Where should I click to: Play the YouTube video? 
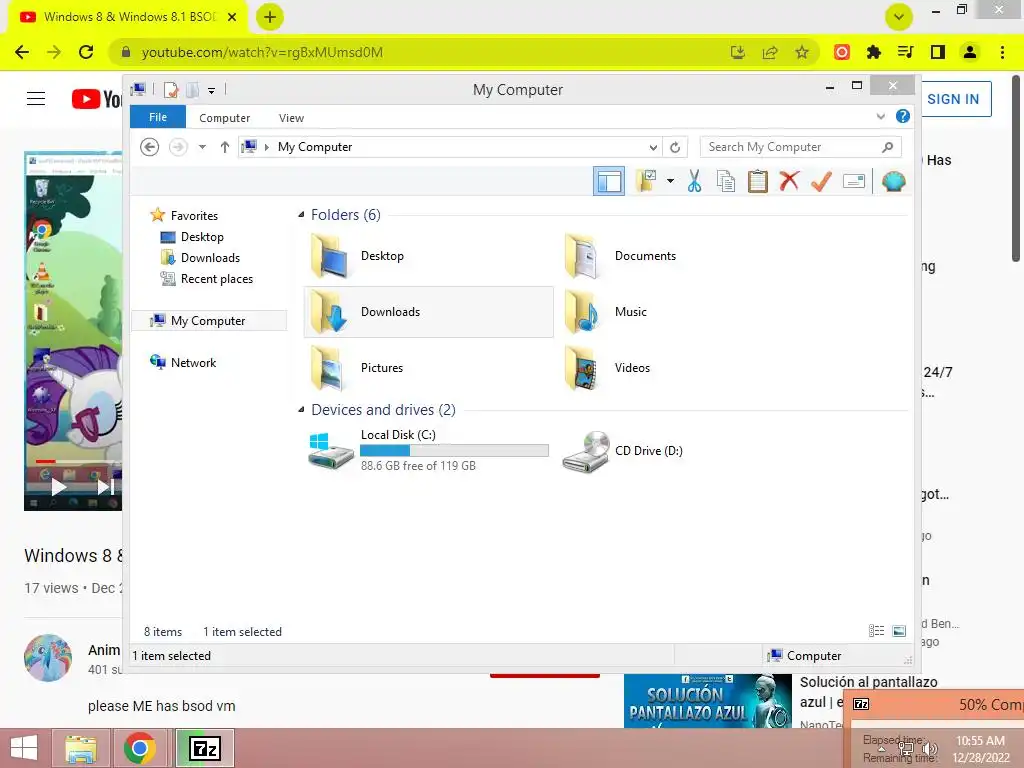[x=59, y=487]
